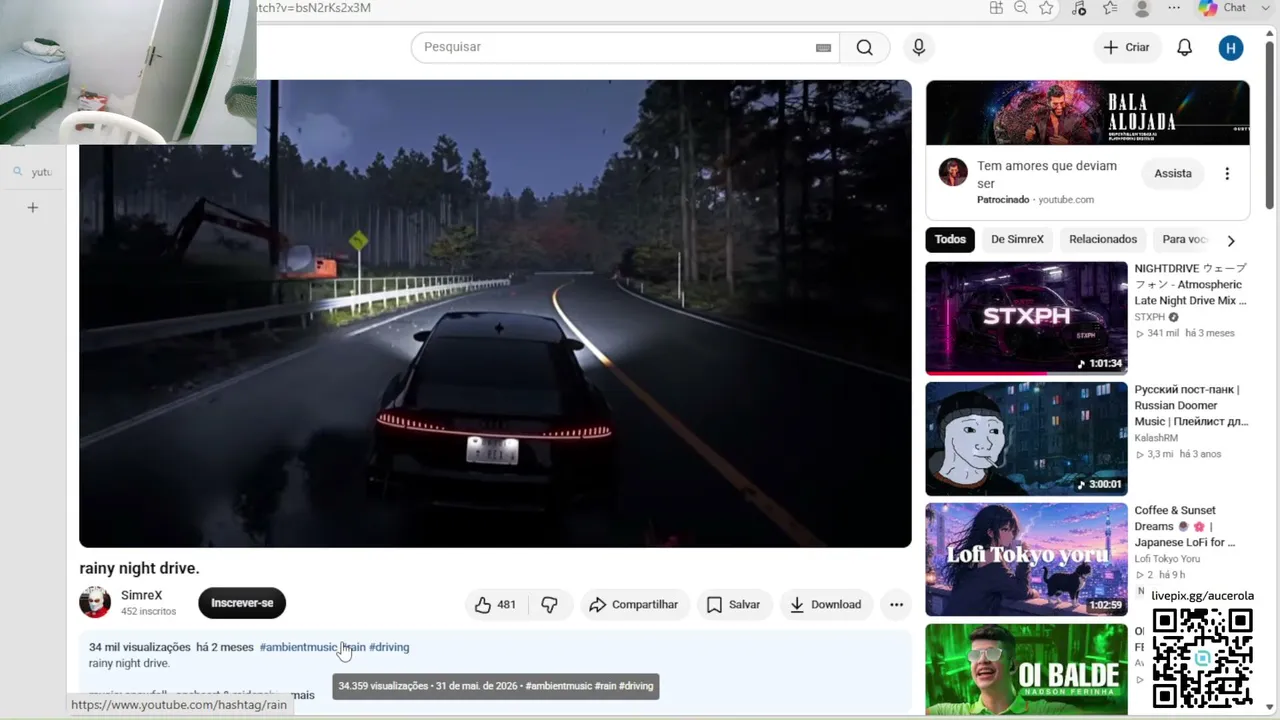The image size is (1280, 720).
Task: Open the browser favorites list
Action: [1110, 8]
